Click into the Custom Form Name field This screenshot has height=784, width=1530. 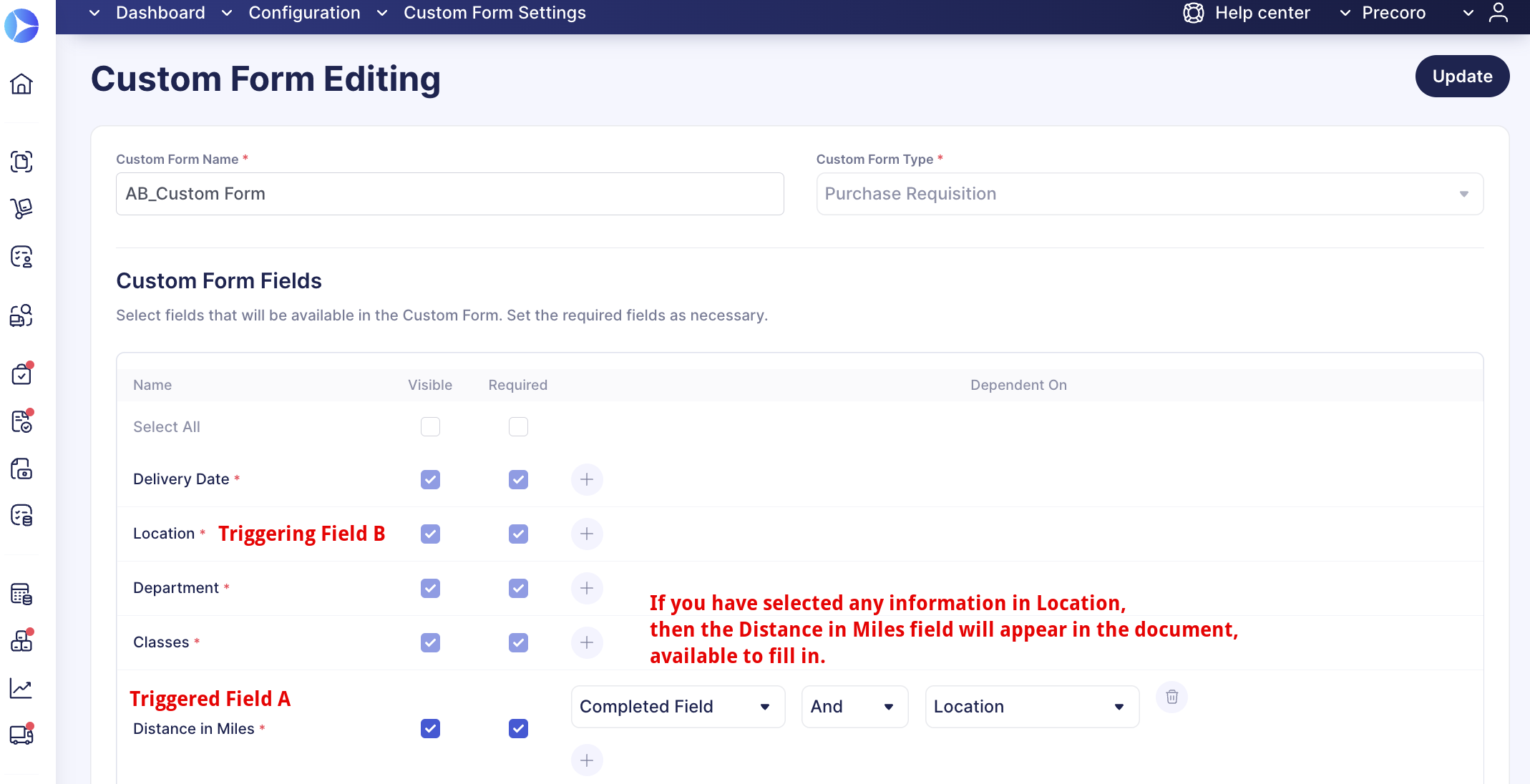point(449,194)
